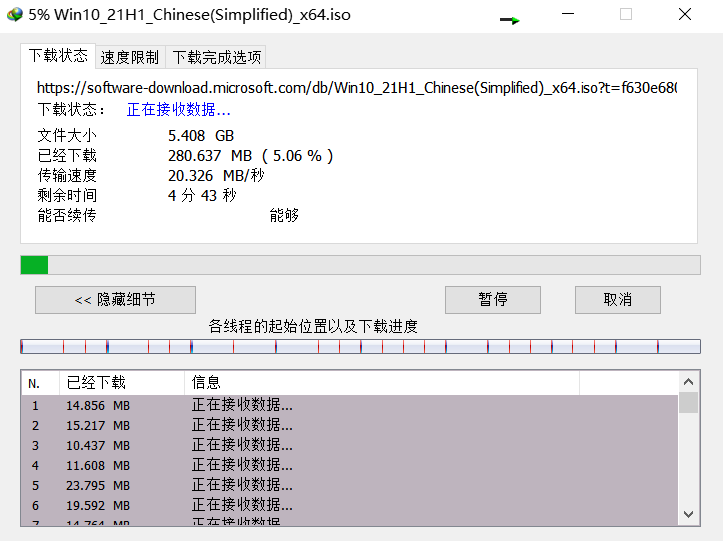Select thread row 6 with 19.592 MB

point(350,505)
